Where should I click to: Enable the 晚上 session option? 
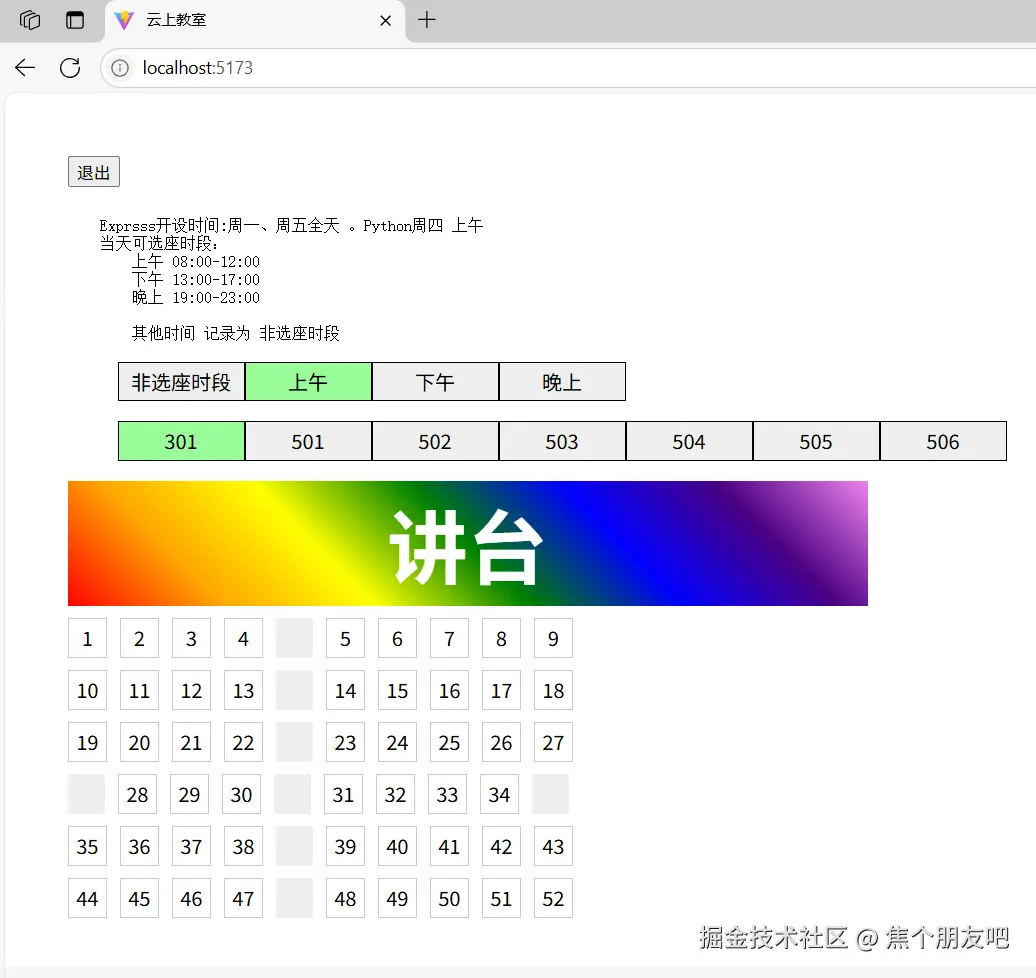coord(561,381)
